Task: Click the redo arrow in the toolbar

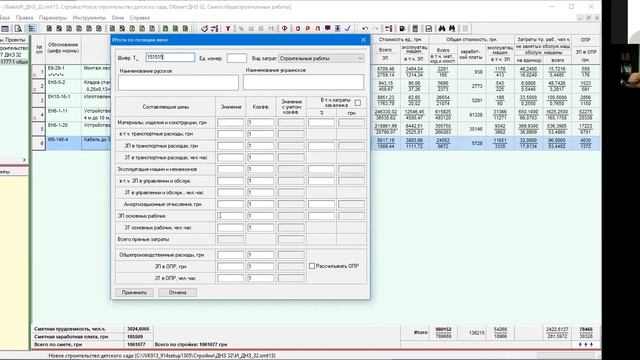Action: coord(376,28)
